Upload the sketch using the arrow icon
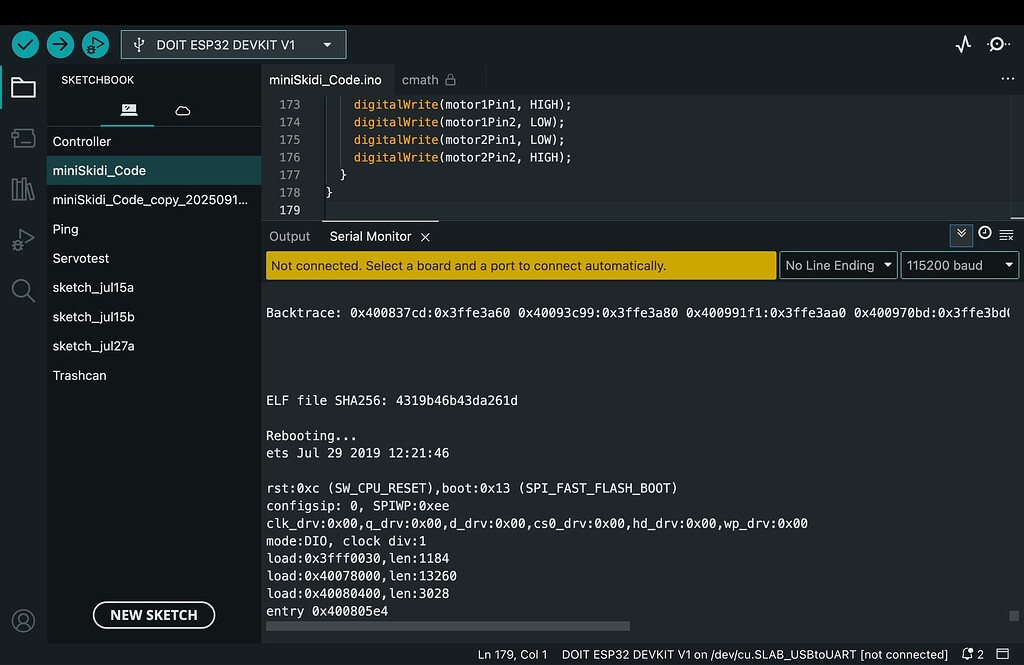The image size is (1024, 665). [x=60, y=44]
